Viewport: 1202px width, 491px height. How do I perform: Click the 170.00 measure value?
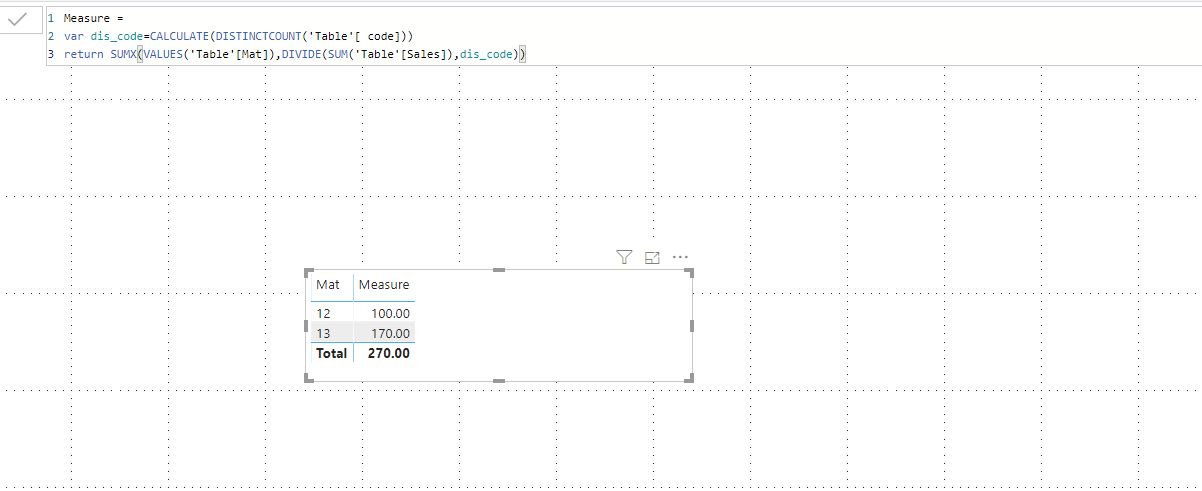tap(389, 333)
